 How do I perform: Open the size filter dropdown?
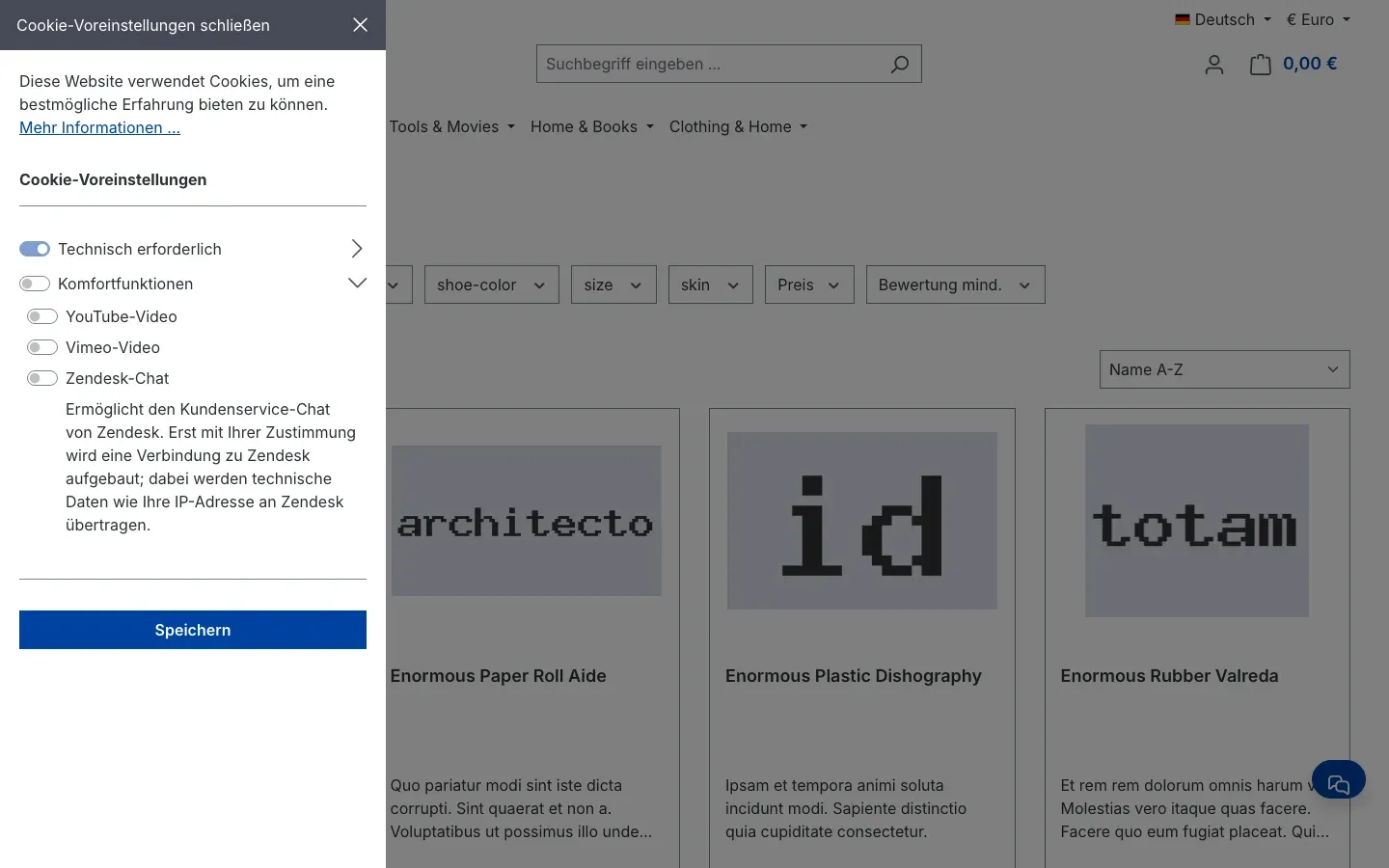(613, 285)
